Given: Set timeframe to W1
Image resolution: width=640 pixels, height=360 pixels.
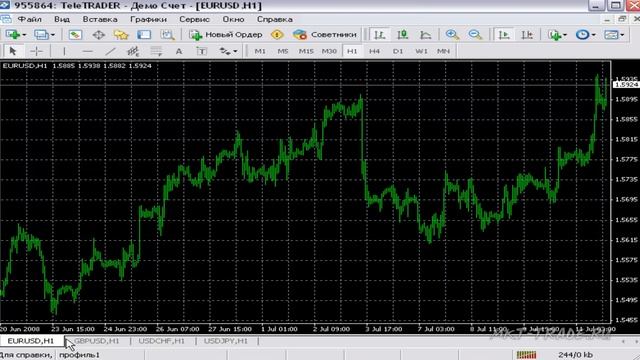Looking at the screenshot, I should click(421, 51).
